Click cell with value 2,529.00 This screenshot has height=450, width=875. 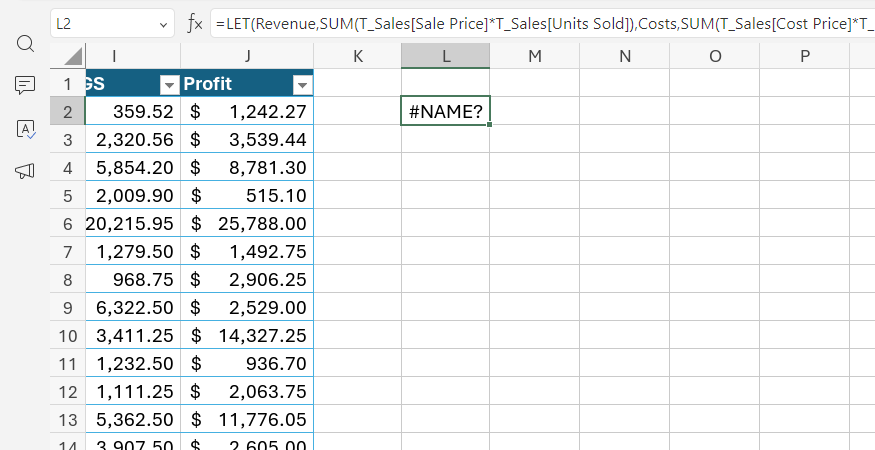(x=247, y=307)
